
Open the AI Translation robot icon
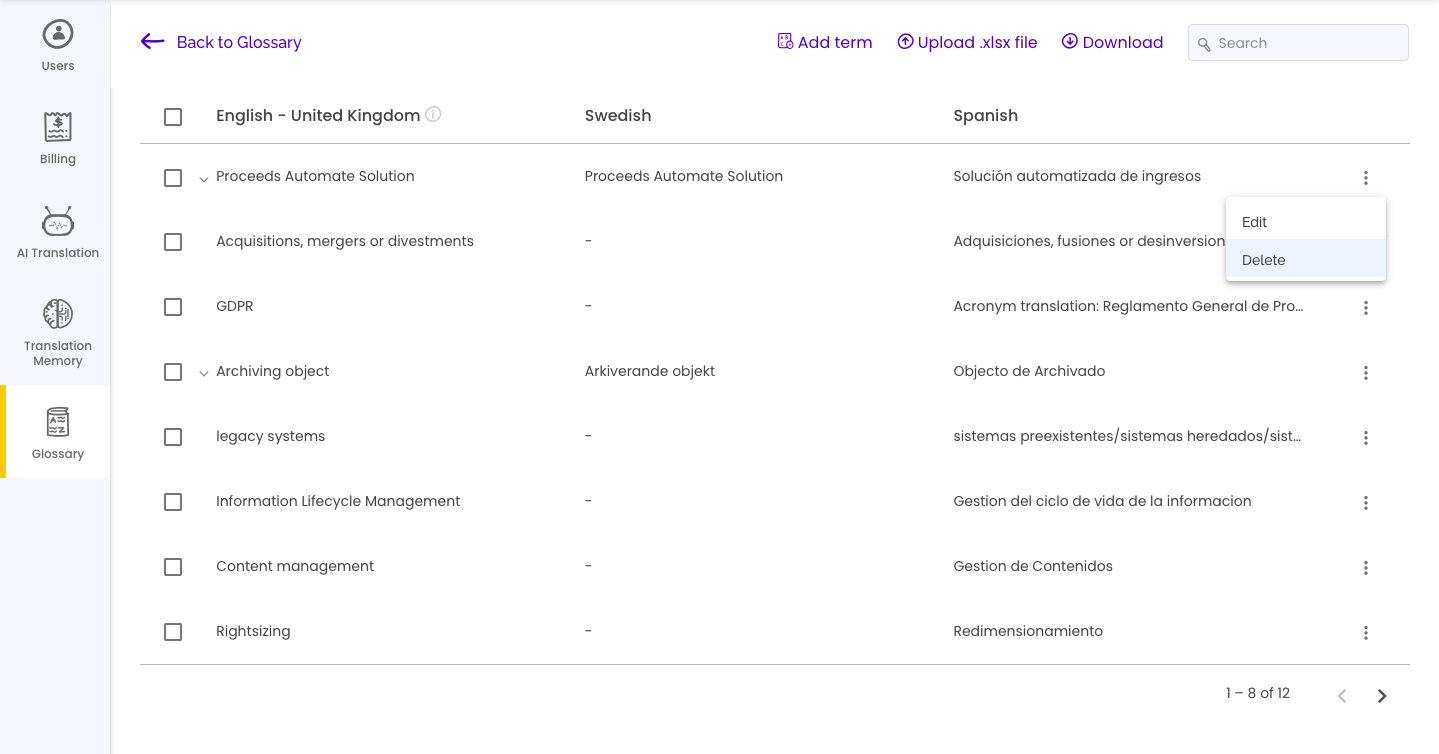[58, 221]
